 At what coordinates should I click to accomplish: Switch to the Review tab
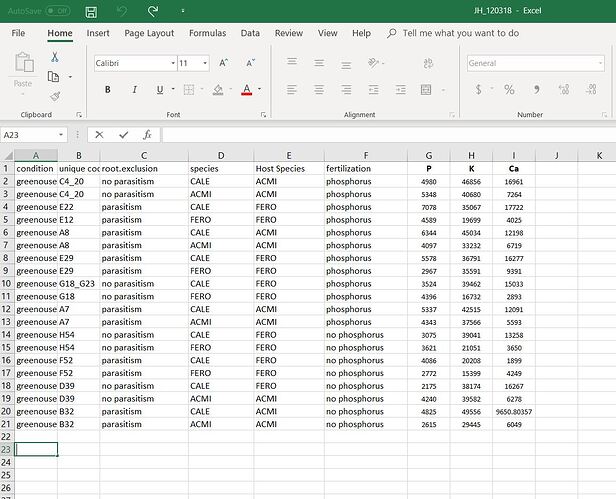(288, 33)
